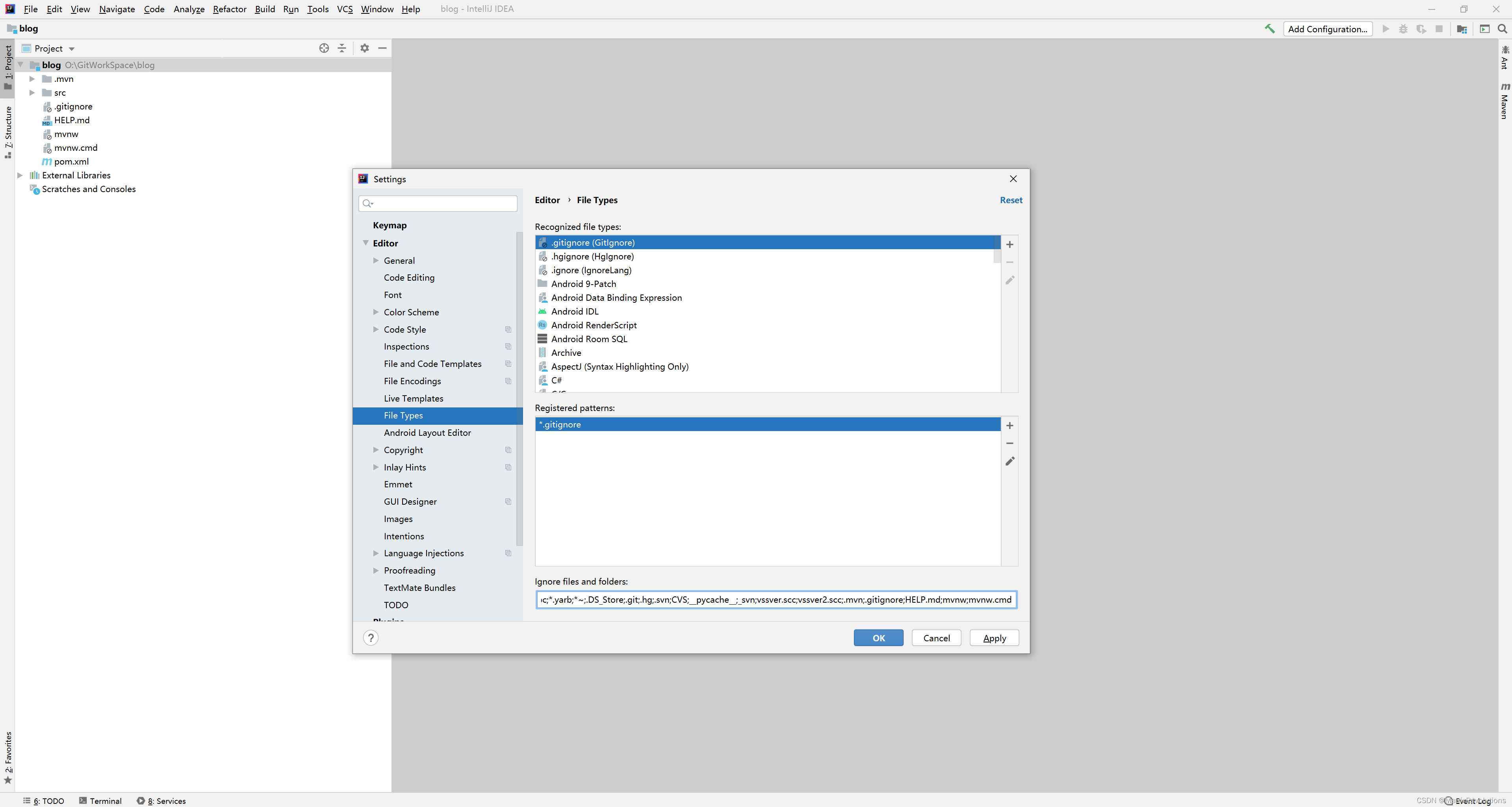Screen dimensions: 1512x807
Task: Click the Reset link
Action: click(x=1011, y=200)
